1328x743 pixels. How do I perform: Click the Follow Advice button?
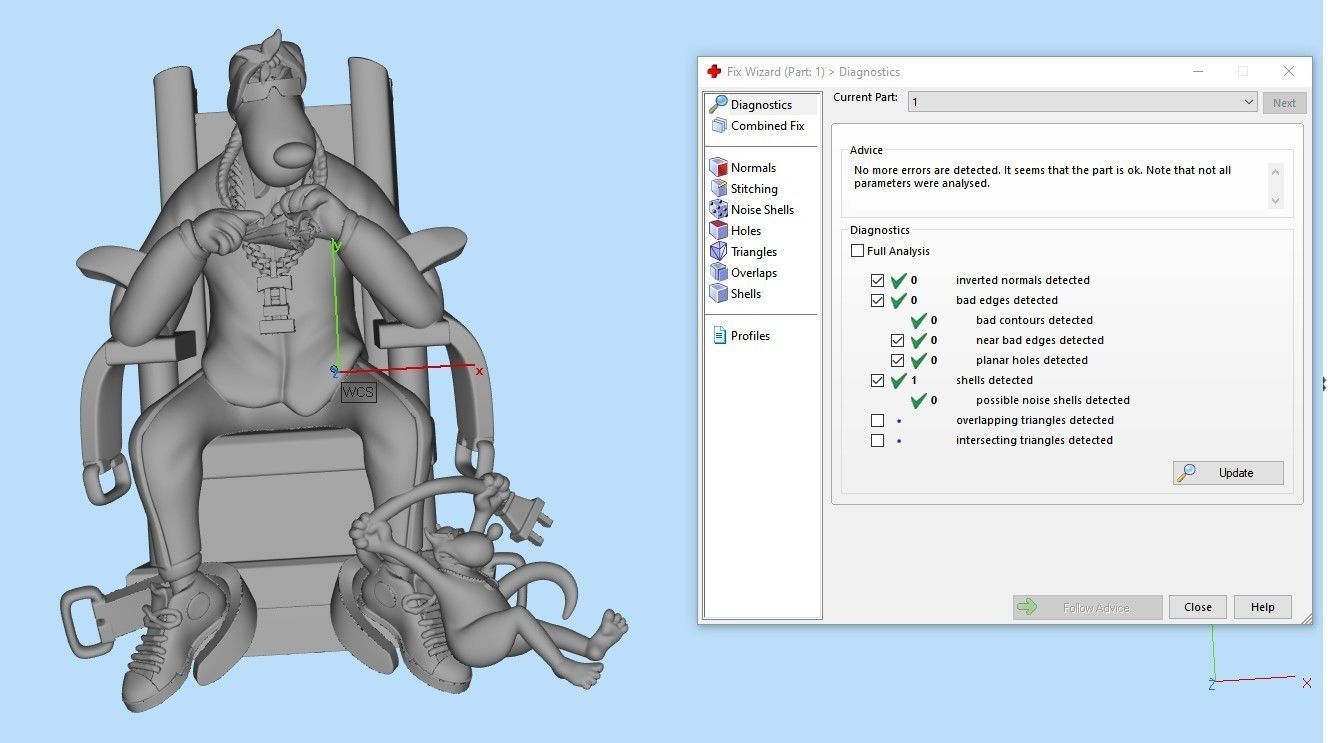1087,607
